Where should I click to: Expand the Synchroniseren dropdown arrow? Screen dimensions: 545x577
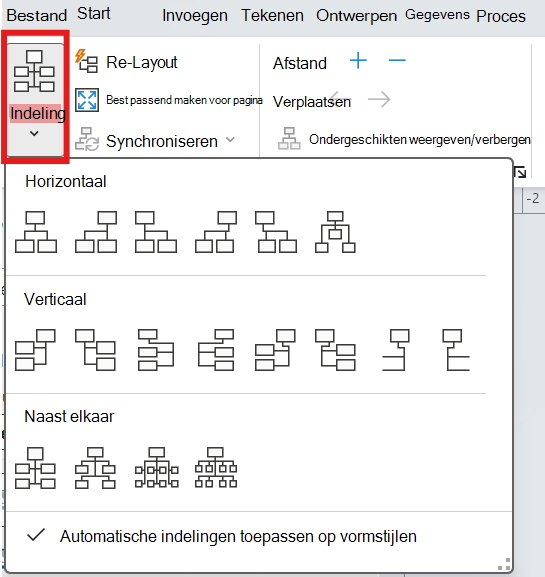[x=230, y=139]
